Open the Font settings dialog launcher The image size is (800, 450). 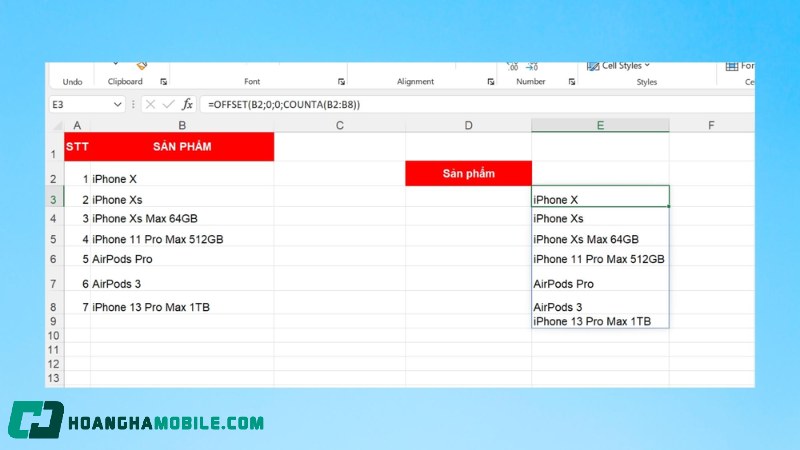coord(341,82)
